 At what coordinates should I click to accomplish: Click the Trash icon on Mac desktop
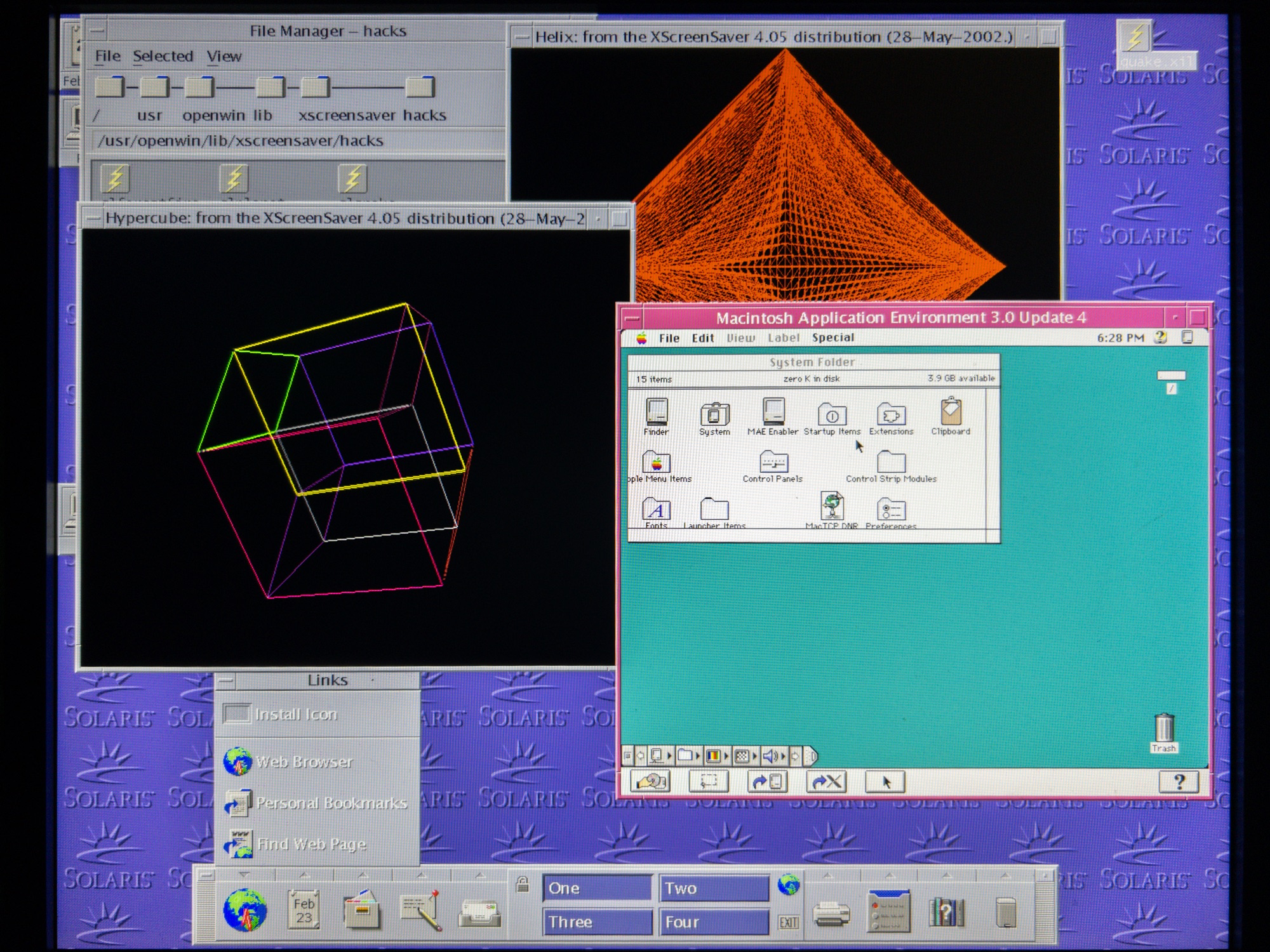(x=1163, y=729)
